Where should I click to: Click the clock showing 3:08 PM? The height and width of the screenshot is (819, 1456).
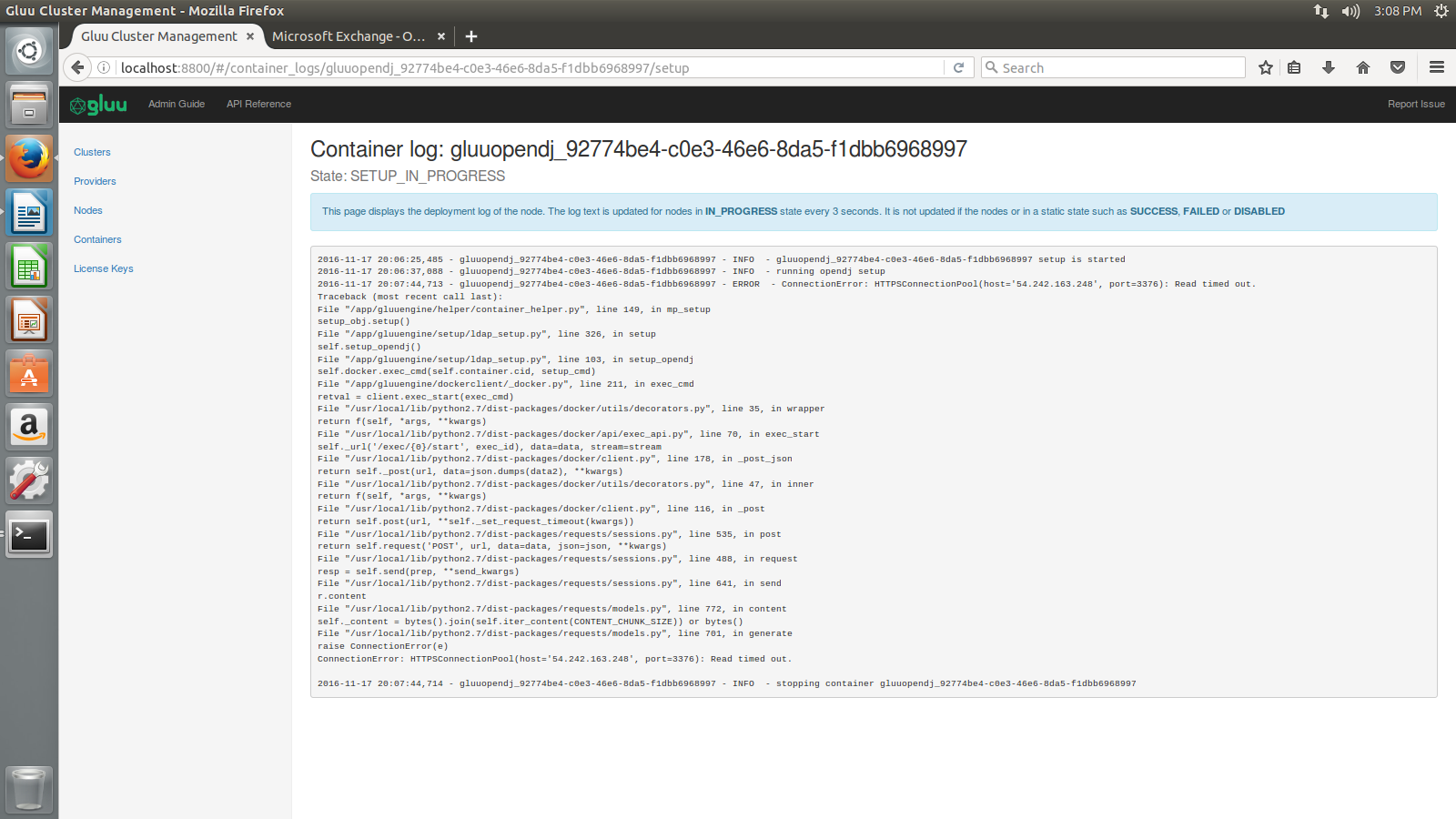coord(1398,11)
